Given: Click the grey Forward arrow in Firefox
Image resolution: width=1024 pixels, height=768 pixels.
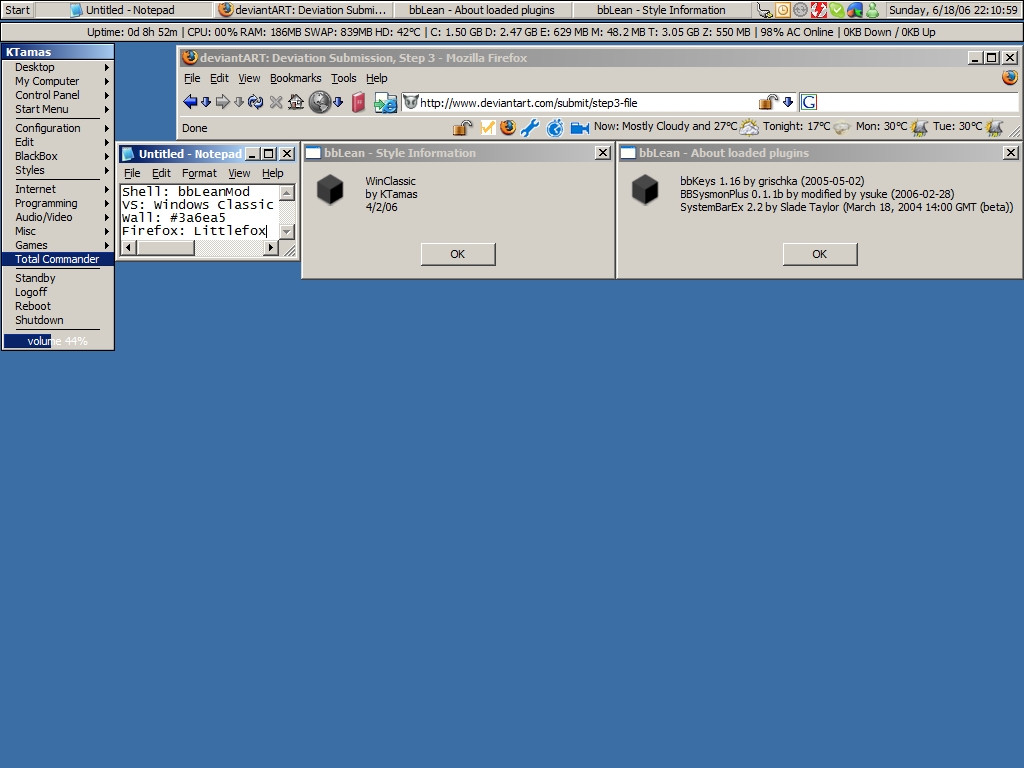Looking at the screenshot, I should 223,102.
